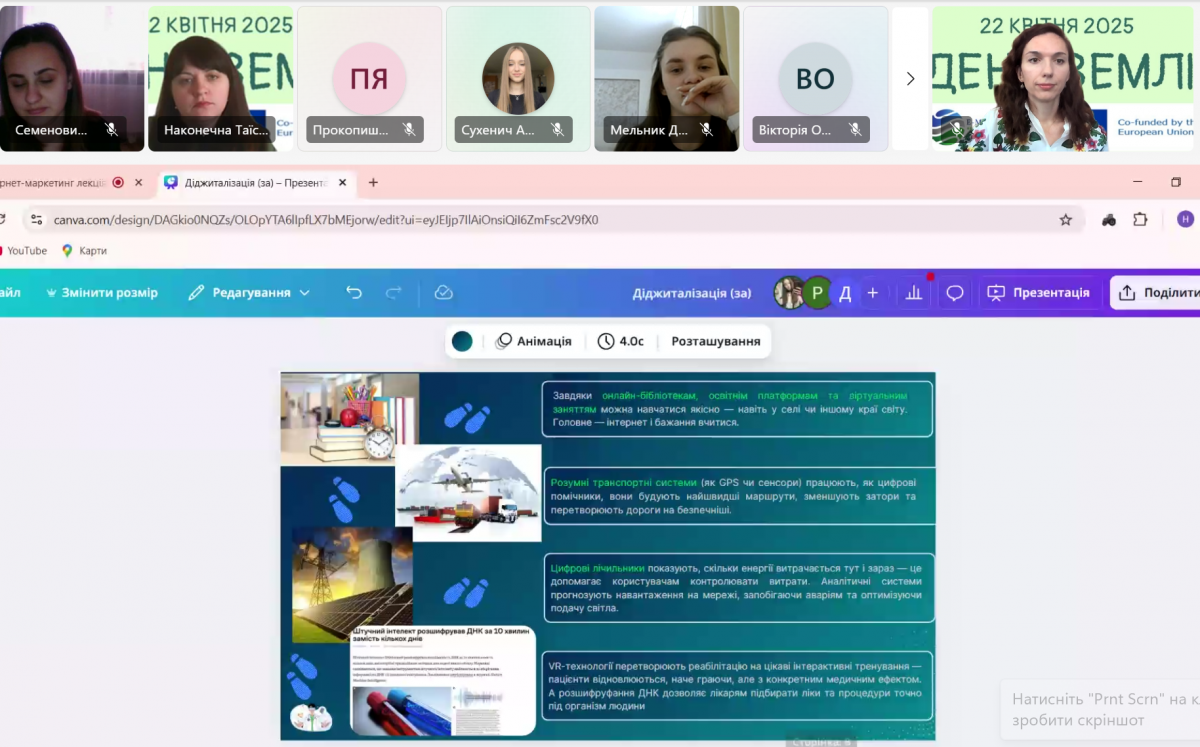Open the Розташування position panel

pyautogui.click(x=716, y=341)
